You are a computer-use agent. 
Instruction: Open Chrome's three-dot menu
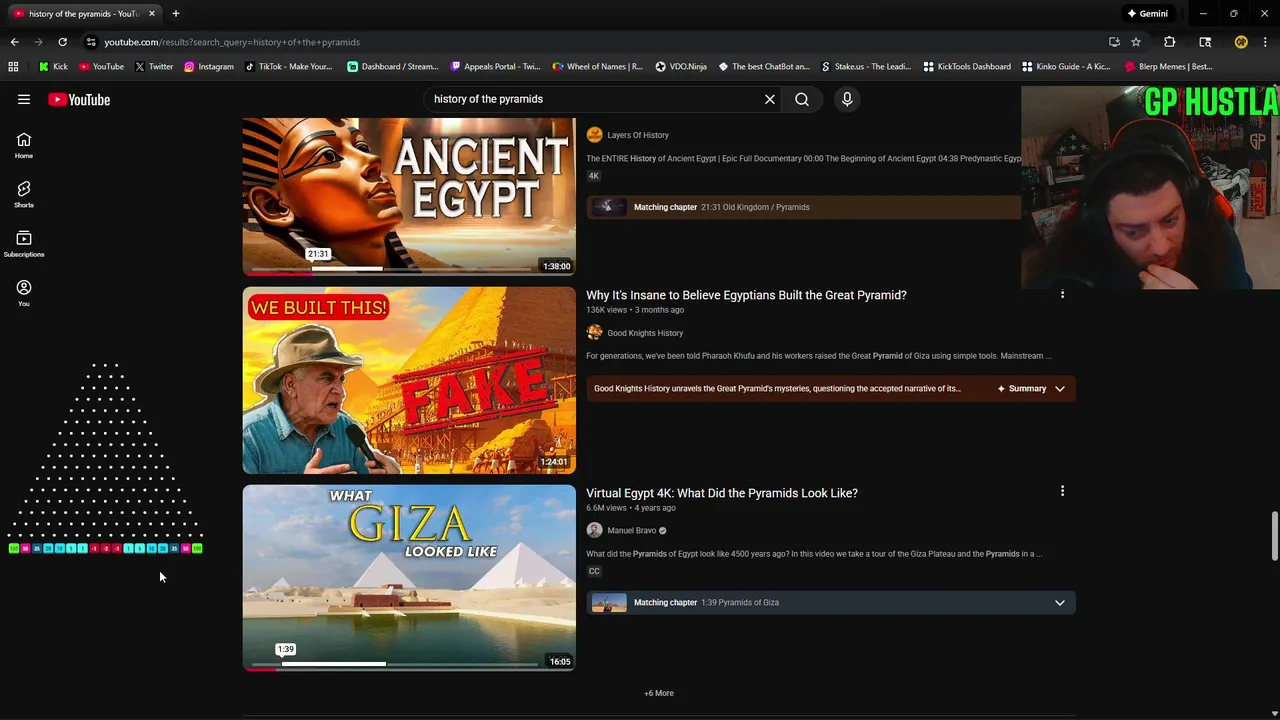1265,42
